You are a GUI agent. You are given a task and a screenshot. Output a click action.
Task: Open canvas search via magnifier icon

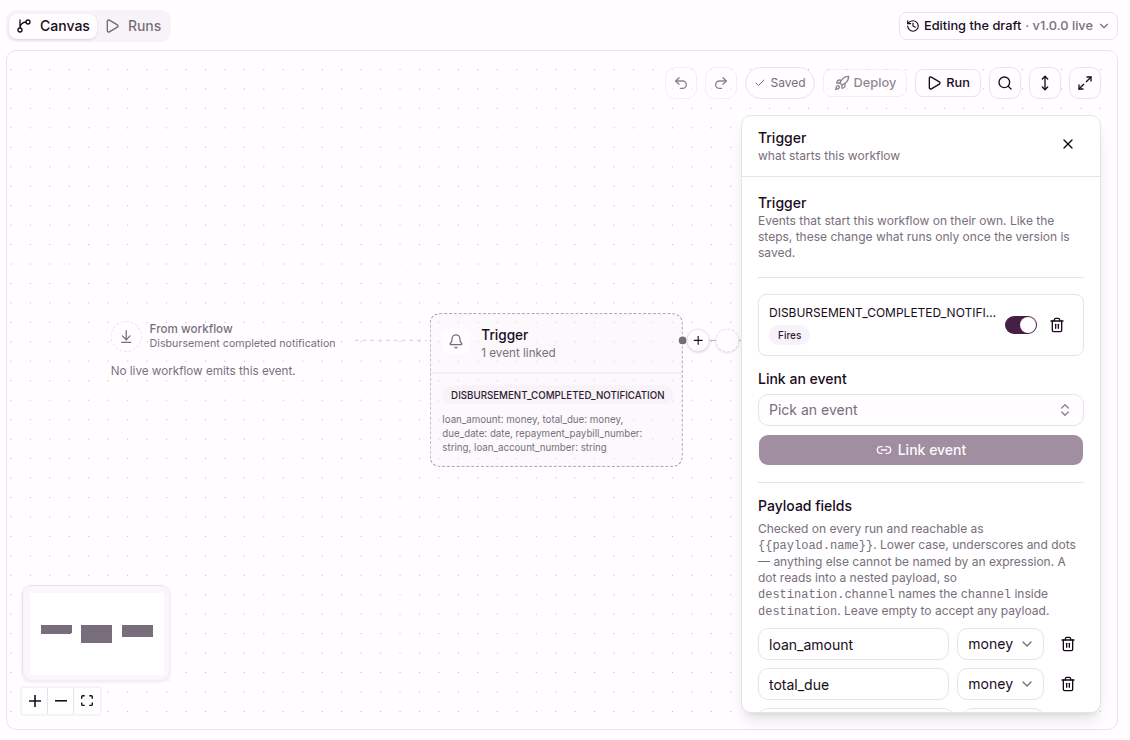tap(1005, 83)
